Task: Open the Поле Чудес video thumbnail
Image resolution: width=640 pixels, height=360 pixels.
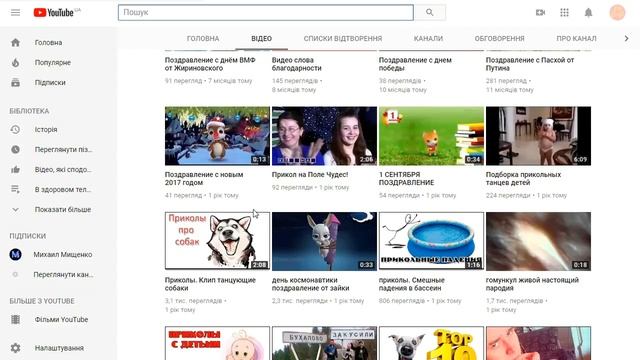Action: coord(324,136)
